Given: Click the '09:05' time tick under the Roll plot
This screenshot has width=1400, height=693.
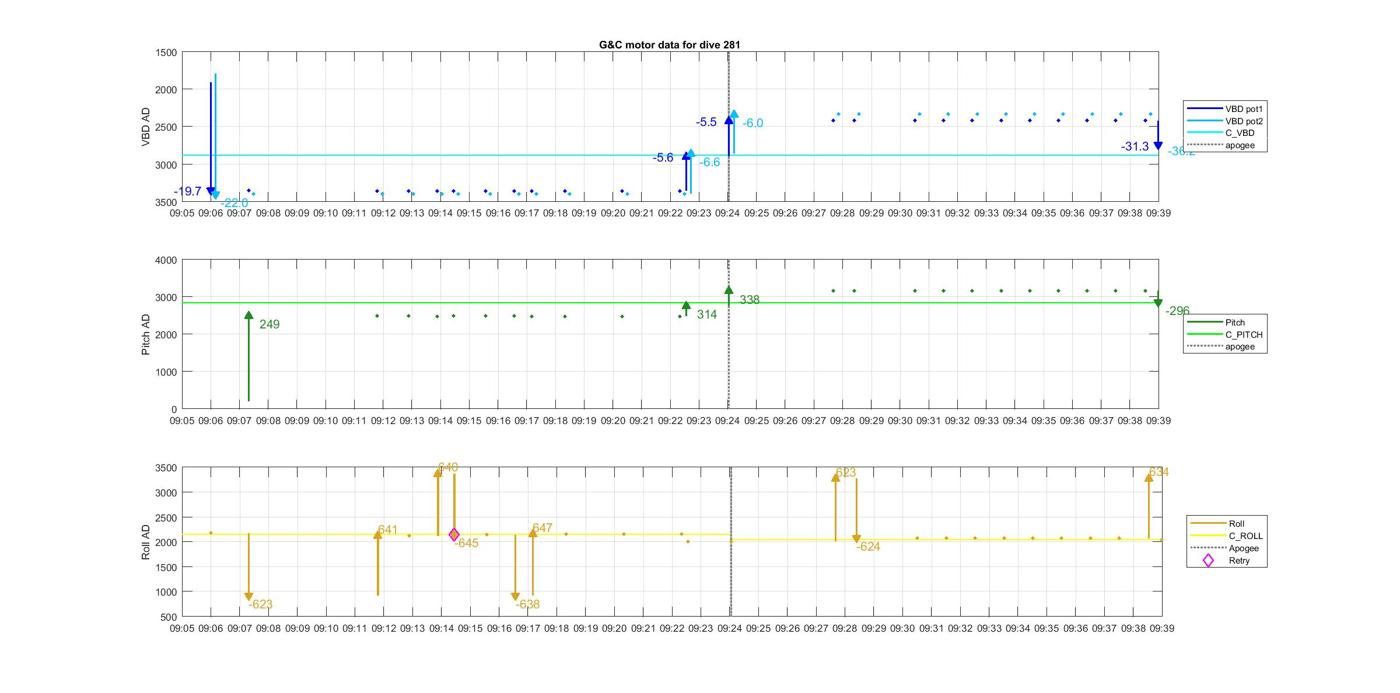Looking at the screenshot, I should tap(182, 628).
